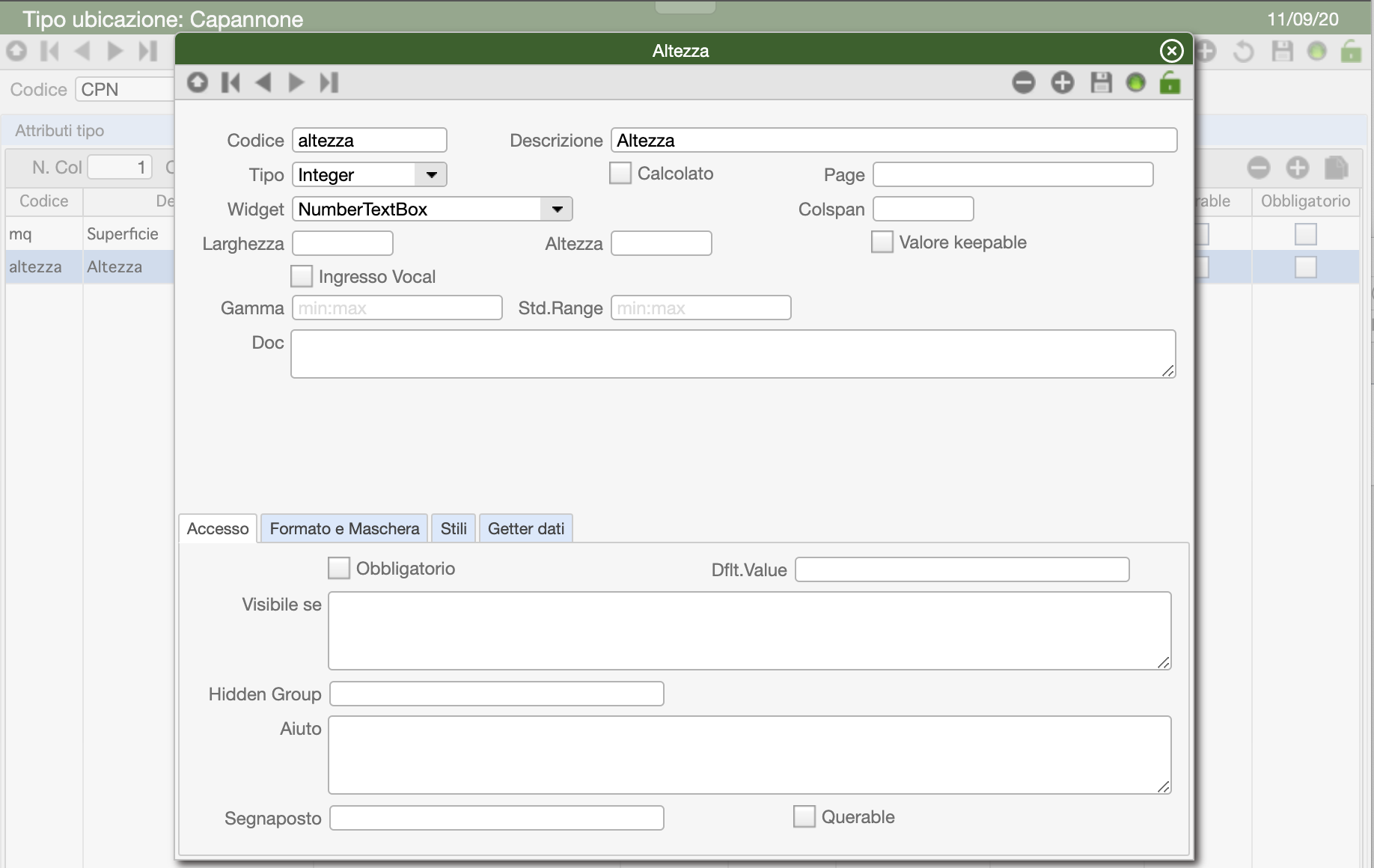Click the Larghezza input field
The image size is (1374, 868).
pos(343,243)
